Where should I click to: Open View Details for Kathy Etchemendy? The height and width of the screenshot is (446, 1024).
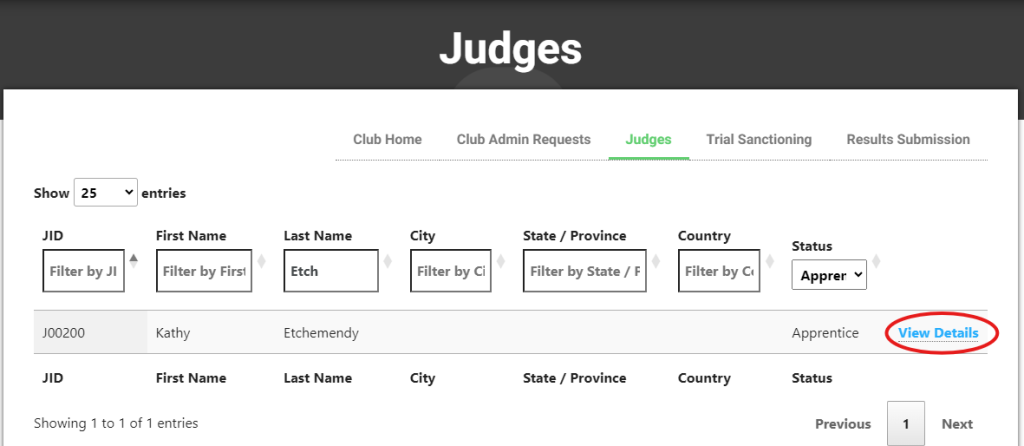click(x=938, y=333)
